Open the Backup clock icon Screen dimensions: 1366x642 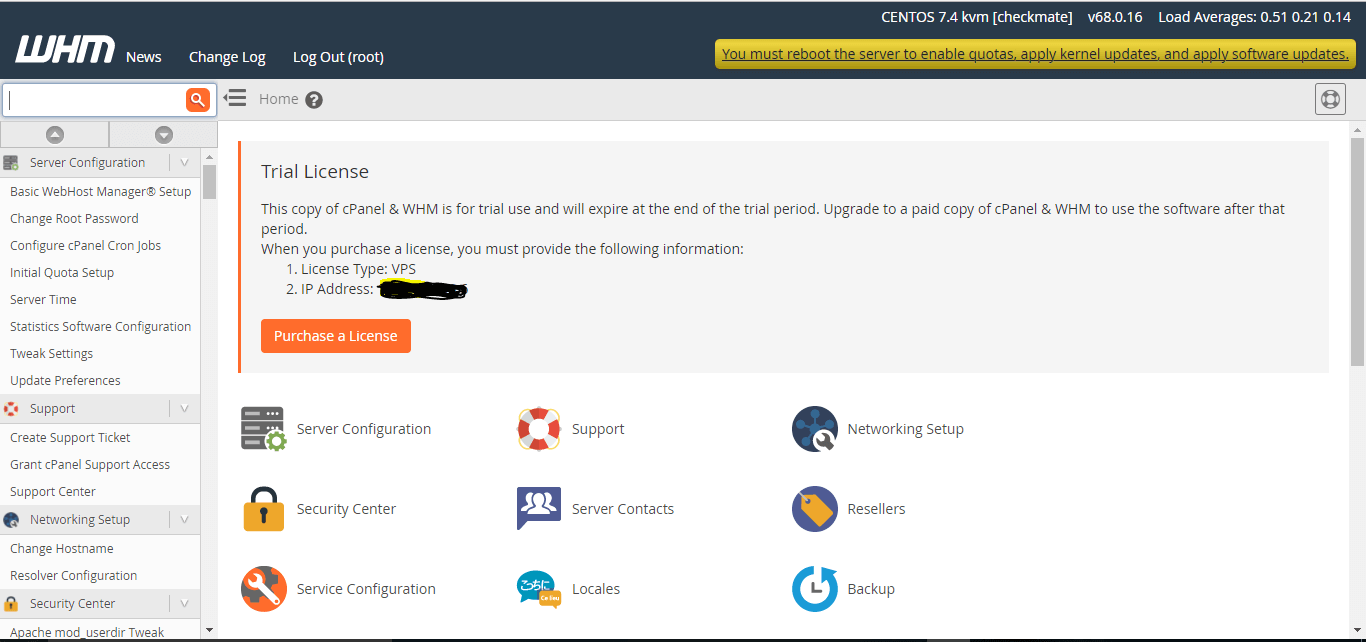click(814, 589)
